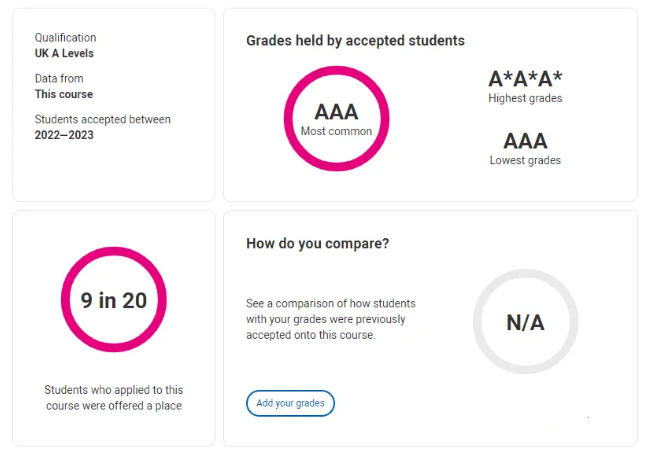Click the See a comparison description paragraph

tap(331, 319)
